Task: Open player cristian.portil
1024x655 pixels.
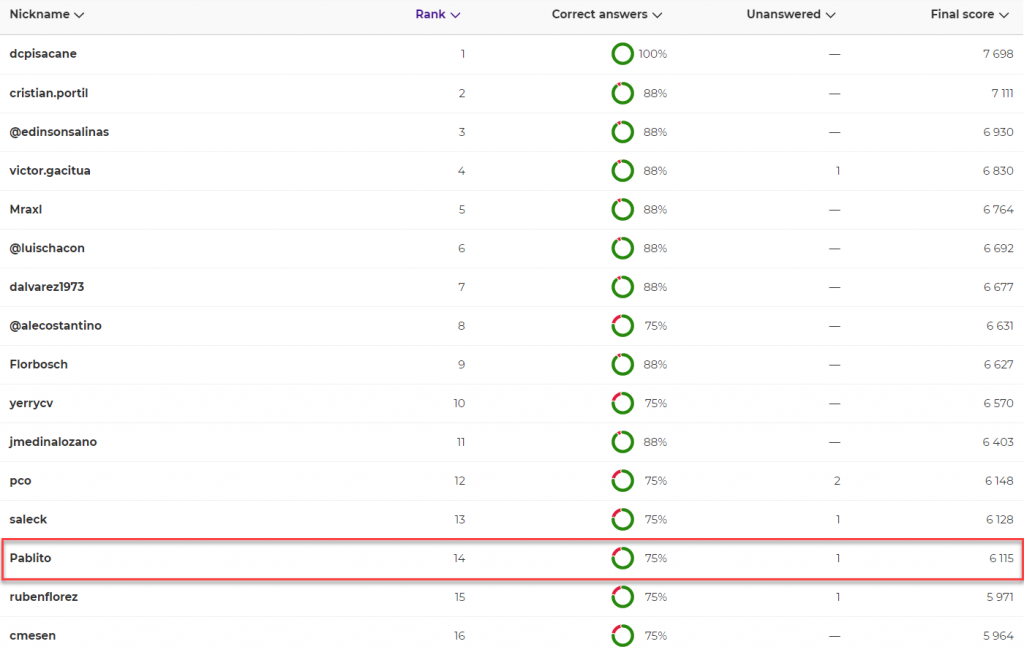Action: tap(49, 93)
